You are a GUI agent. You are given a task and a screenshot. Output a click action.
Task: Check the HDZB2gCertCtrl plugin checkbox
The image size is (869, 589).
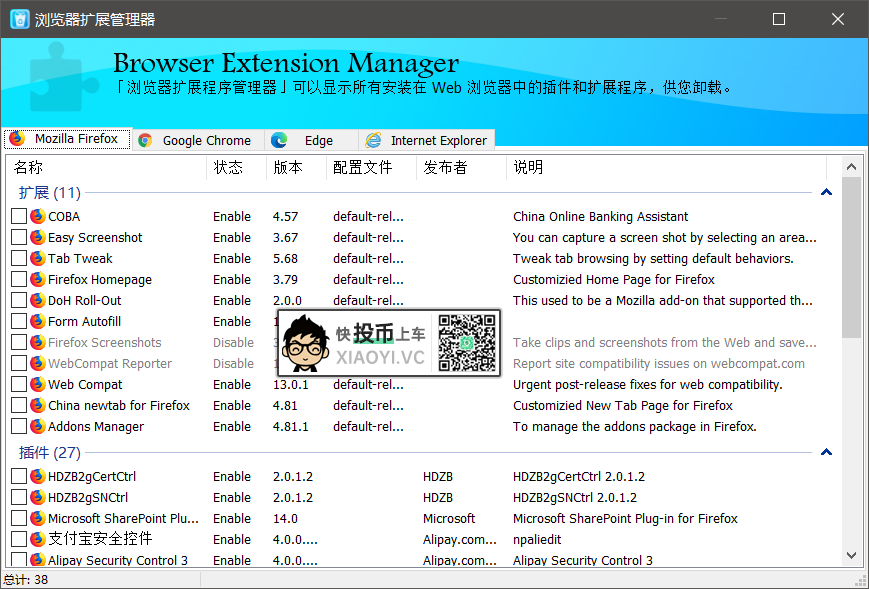coord(19,477)
